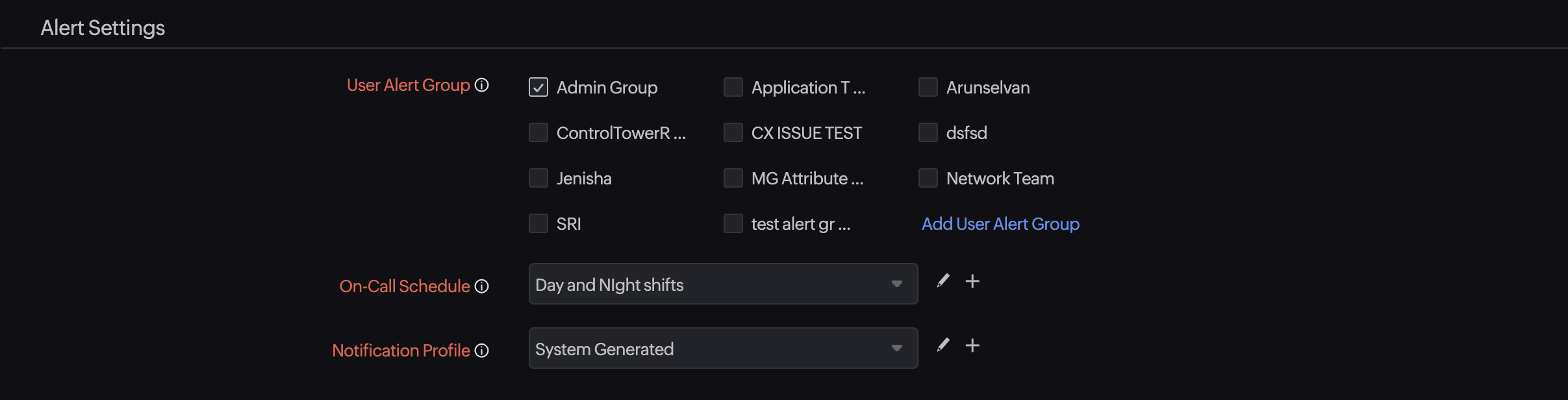Click info icon beside On-Call Schedule
Screen dimensions: 1568x400
pyautogui.click(x=481, y=286)
